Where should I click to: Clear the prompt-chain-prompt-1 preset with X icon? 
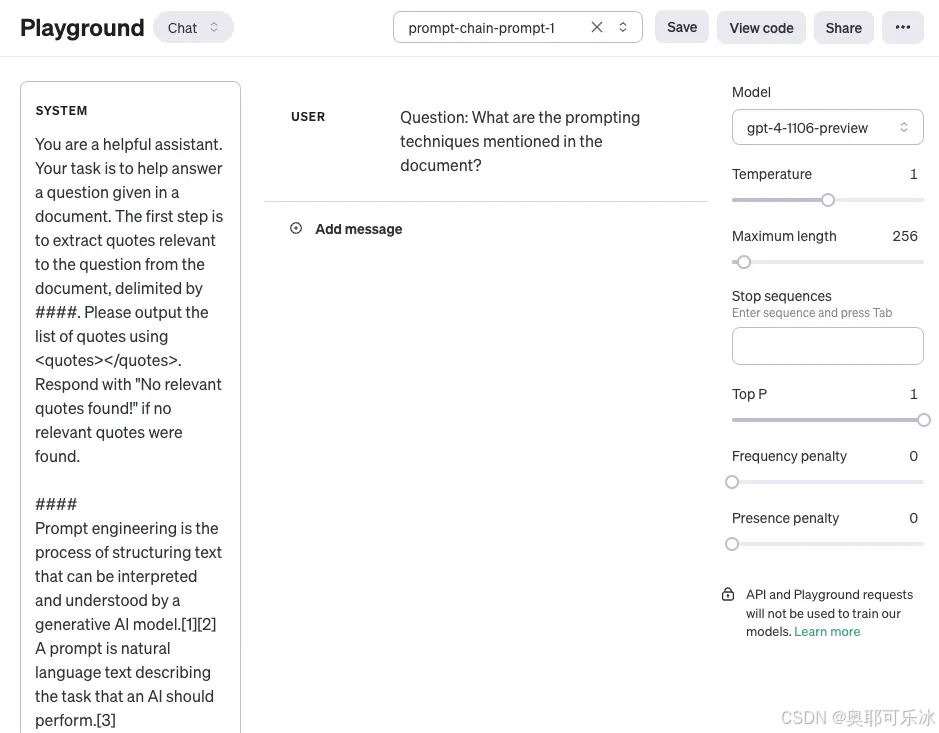pyautogui.click(x=597, y=28)
